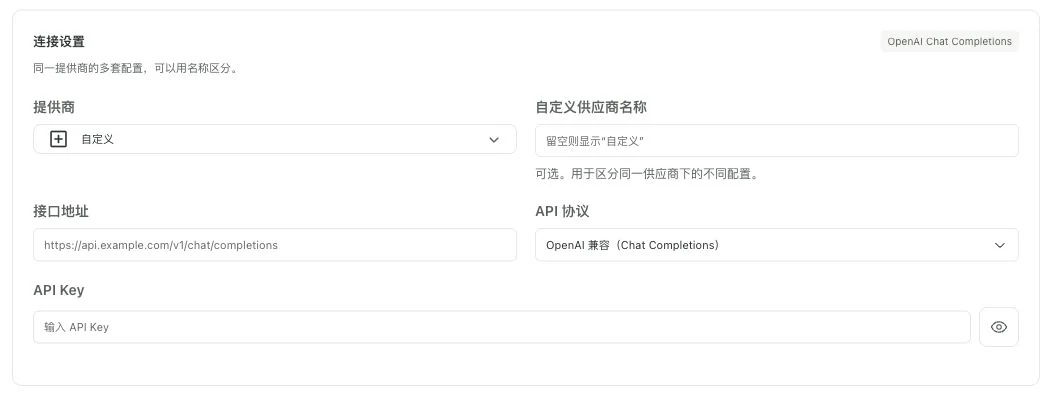Click the 接口地址 label
The width and height of the screenshot is (1052, 396).
pyautogui.click(x=61, y=211)
